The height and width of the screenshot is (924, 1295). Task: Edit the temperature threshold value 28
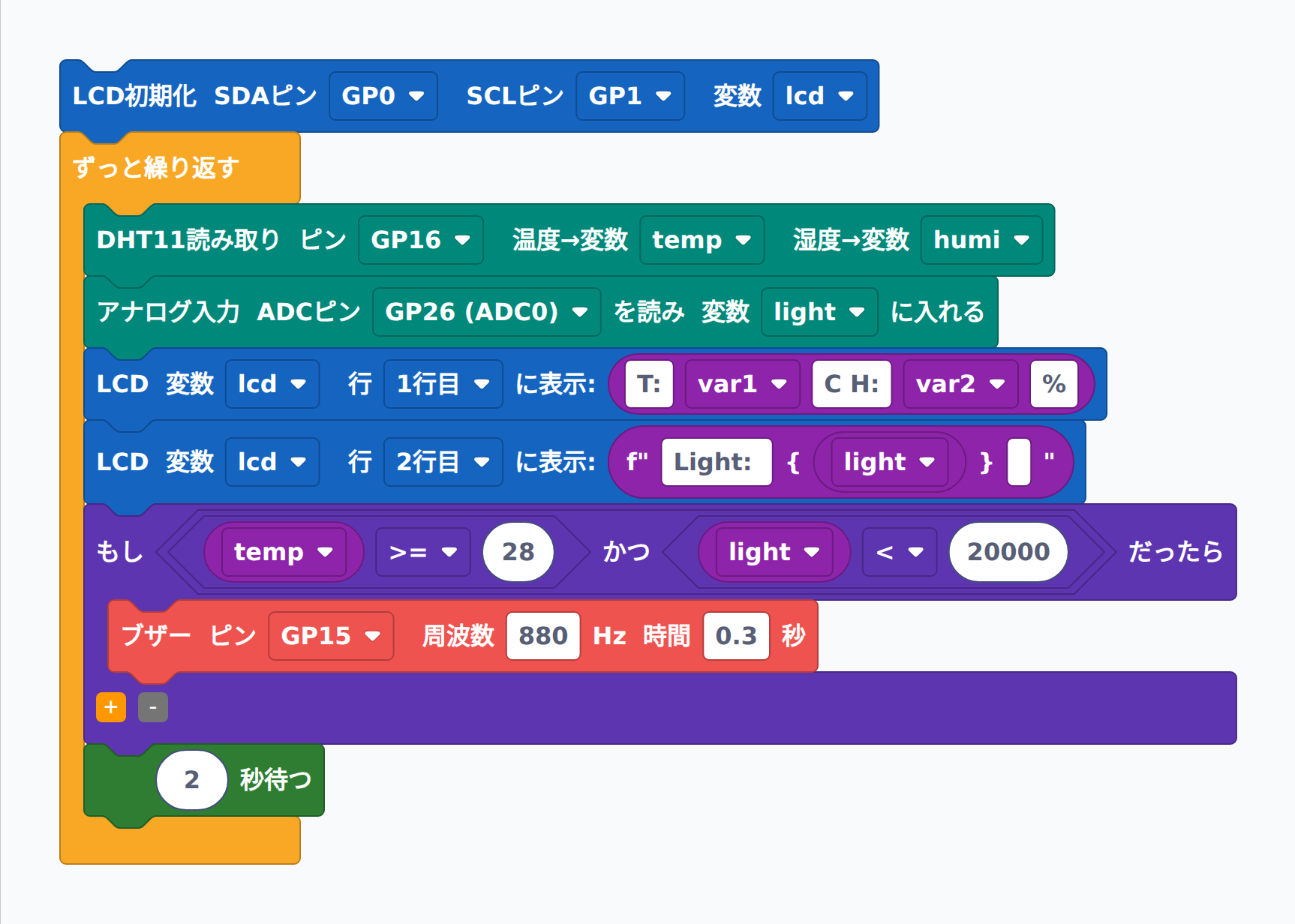(518, 552)
